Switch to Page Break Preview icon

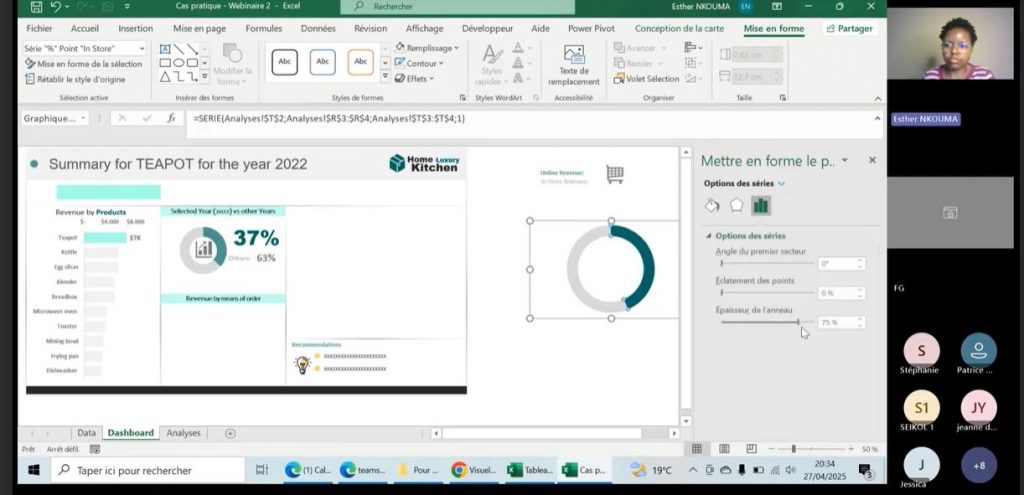coord(751,449)
